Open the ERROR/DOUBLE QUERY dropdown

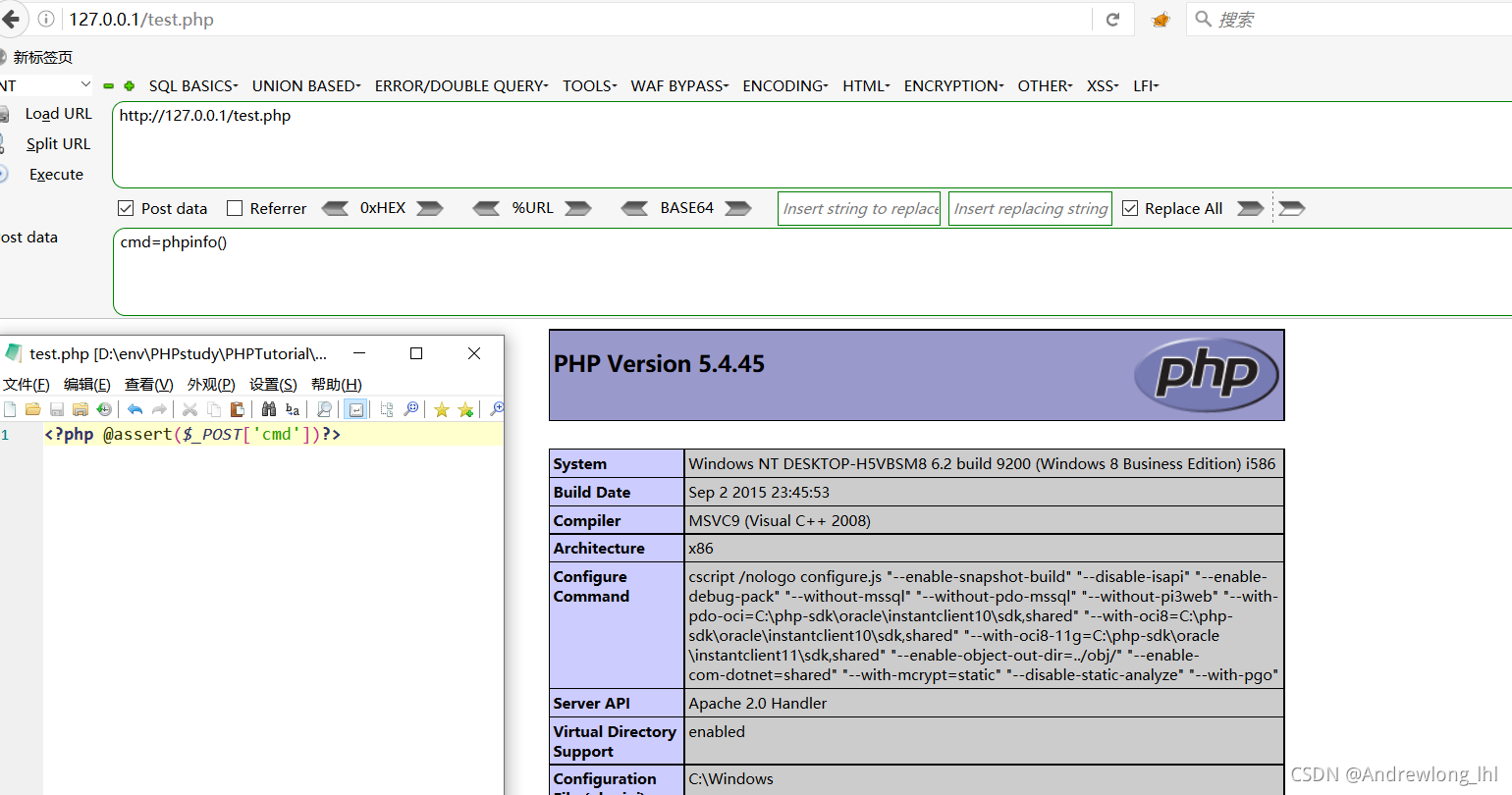click(x=461, y=86)
